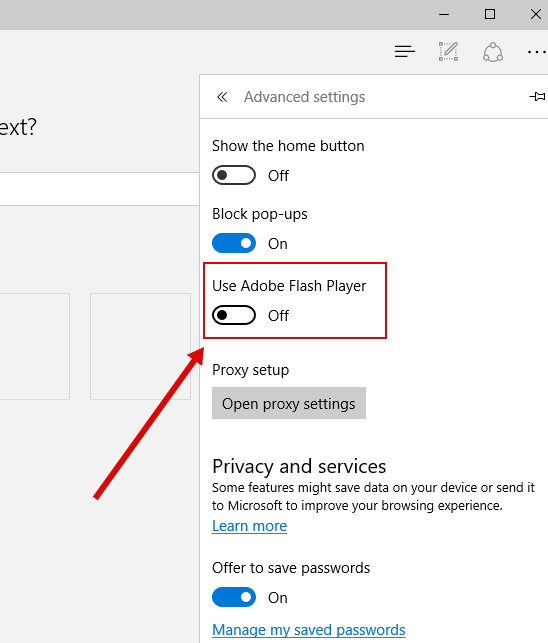Click the Privacy and services heading
Viewport: 548px width, 643px height.
pos(299,467)
